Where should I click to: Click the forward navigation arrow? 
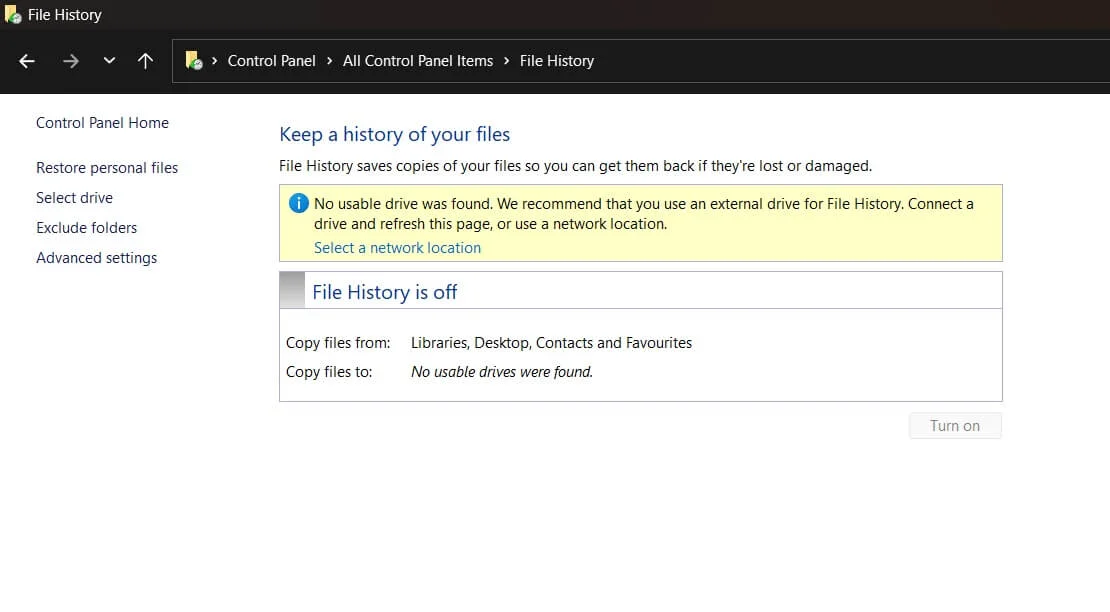pos(70,61)
